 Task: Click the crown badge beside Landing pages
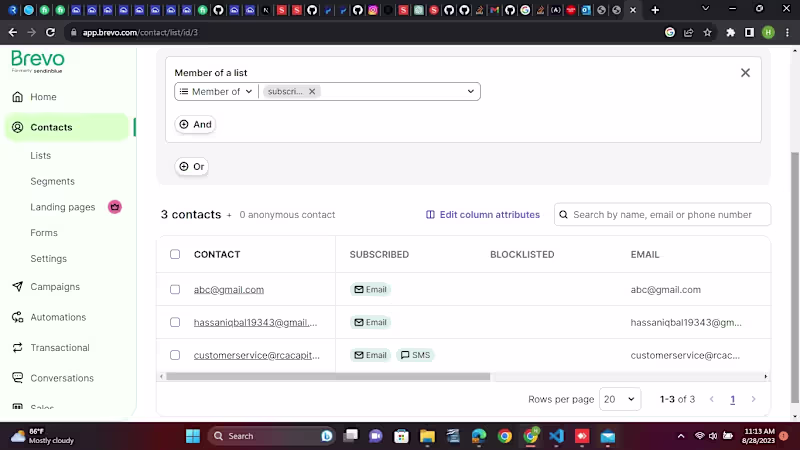click(x=115, y=207)
